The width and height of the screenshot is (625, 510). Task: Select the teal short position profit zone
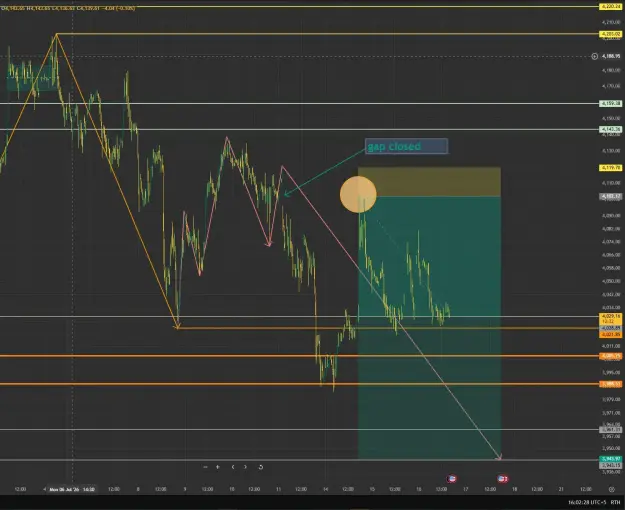tap(429, 327)
